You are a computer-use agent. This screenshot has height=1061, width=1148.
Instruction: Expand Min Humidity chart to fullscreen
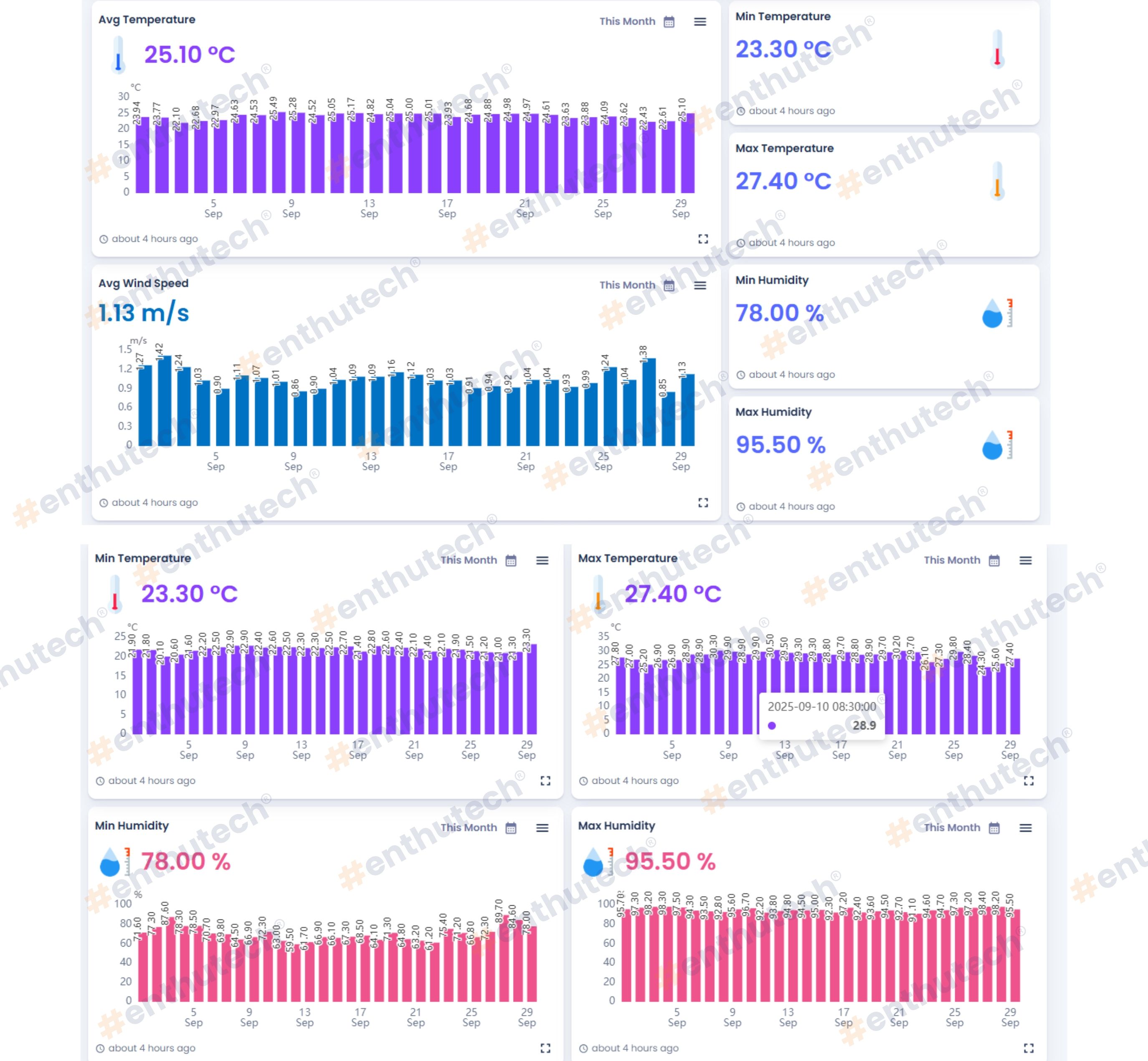tap(545, 1048)
